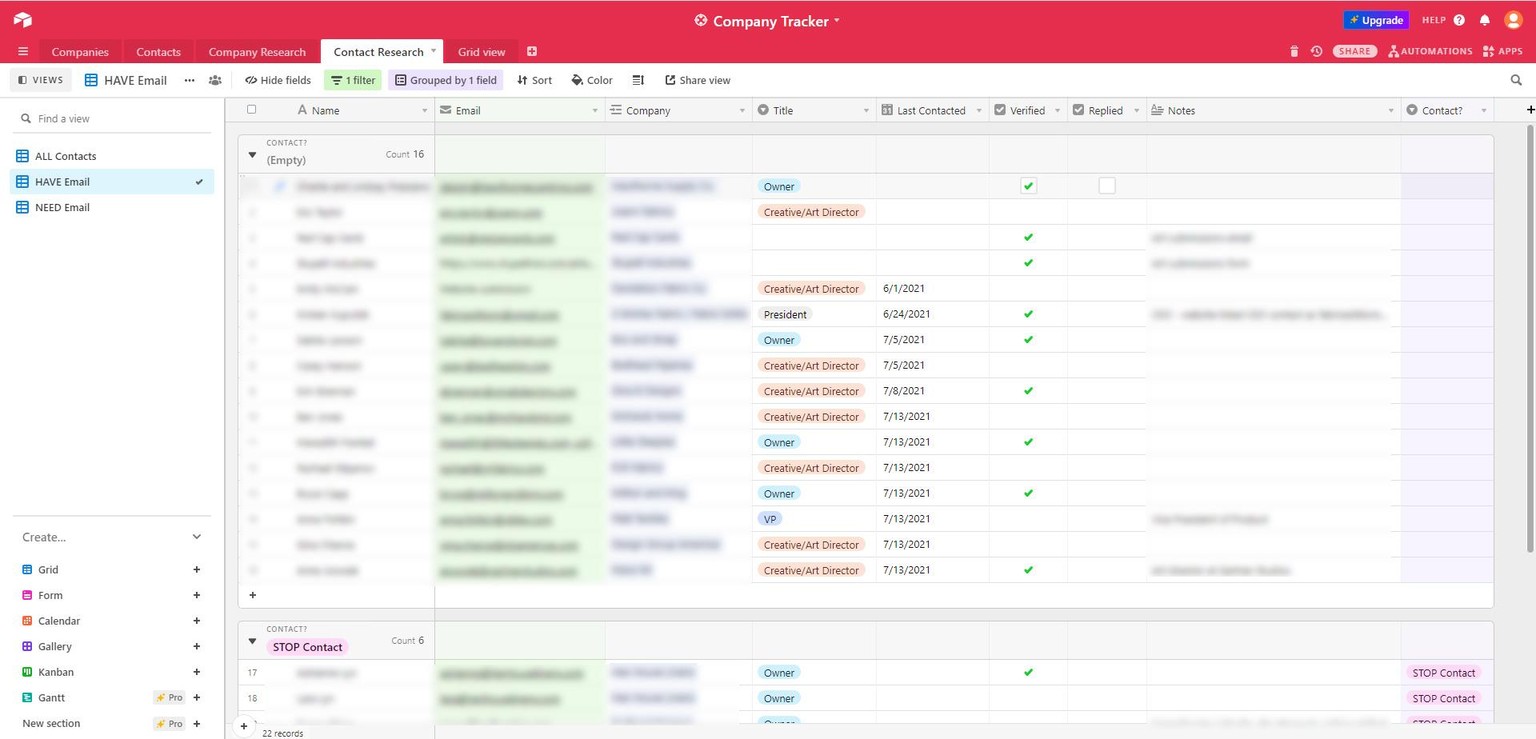
Task: Switch to Contacts tab
Action: 158,52
